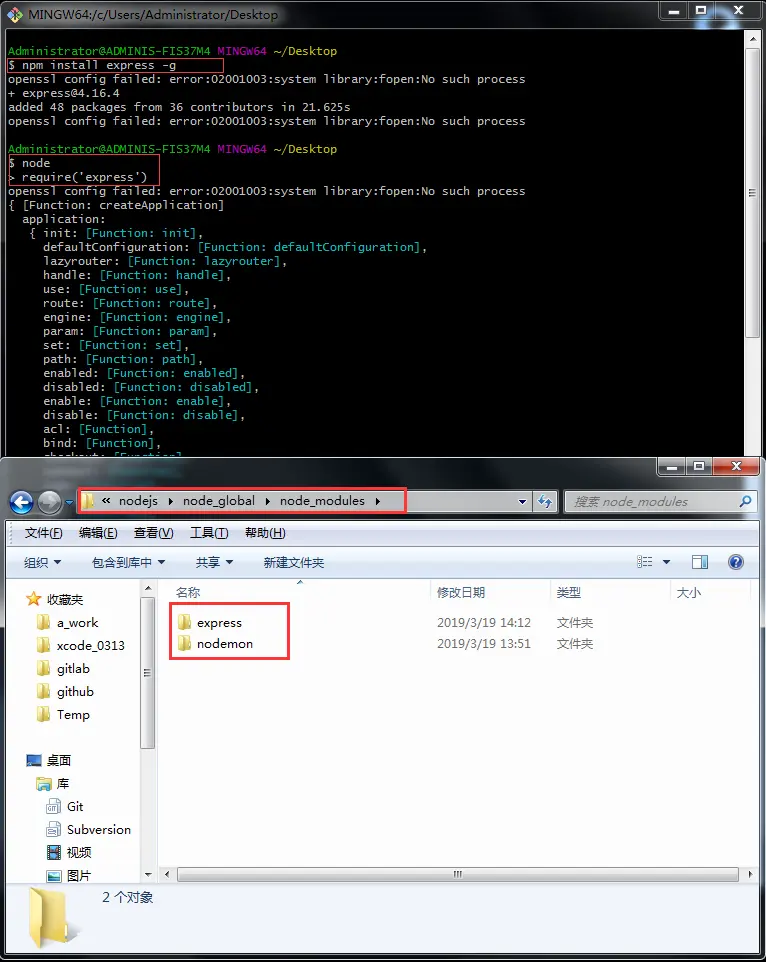Click the file list scroll left arrow

pos(167,874)
